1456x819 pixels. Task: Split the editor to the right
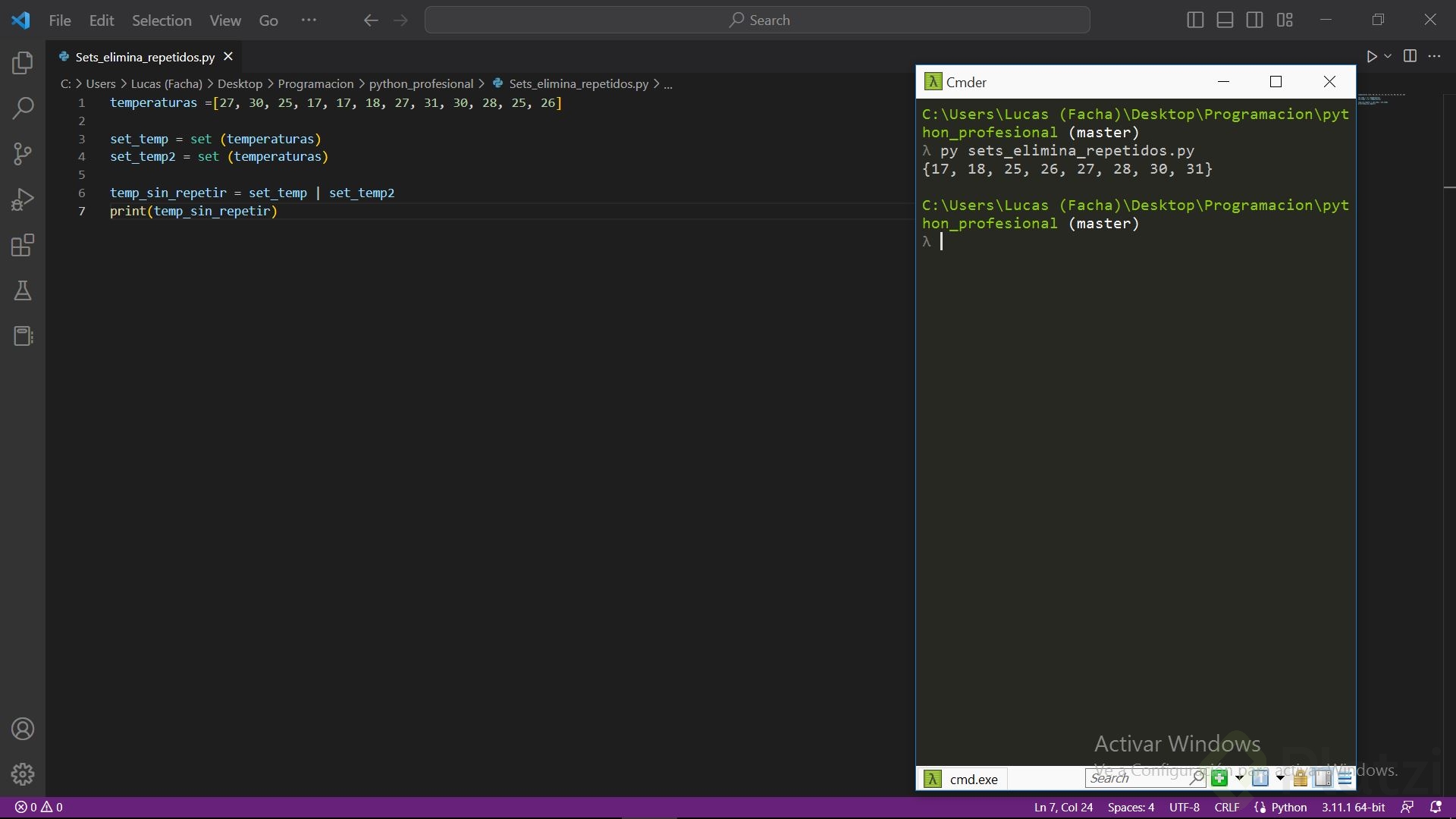click(x=1410, y=56)
